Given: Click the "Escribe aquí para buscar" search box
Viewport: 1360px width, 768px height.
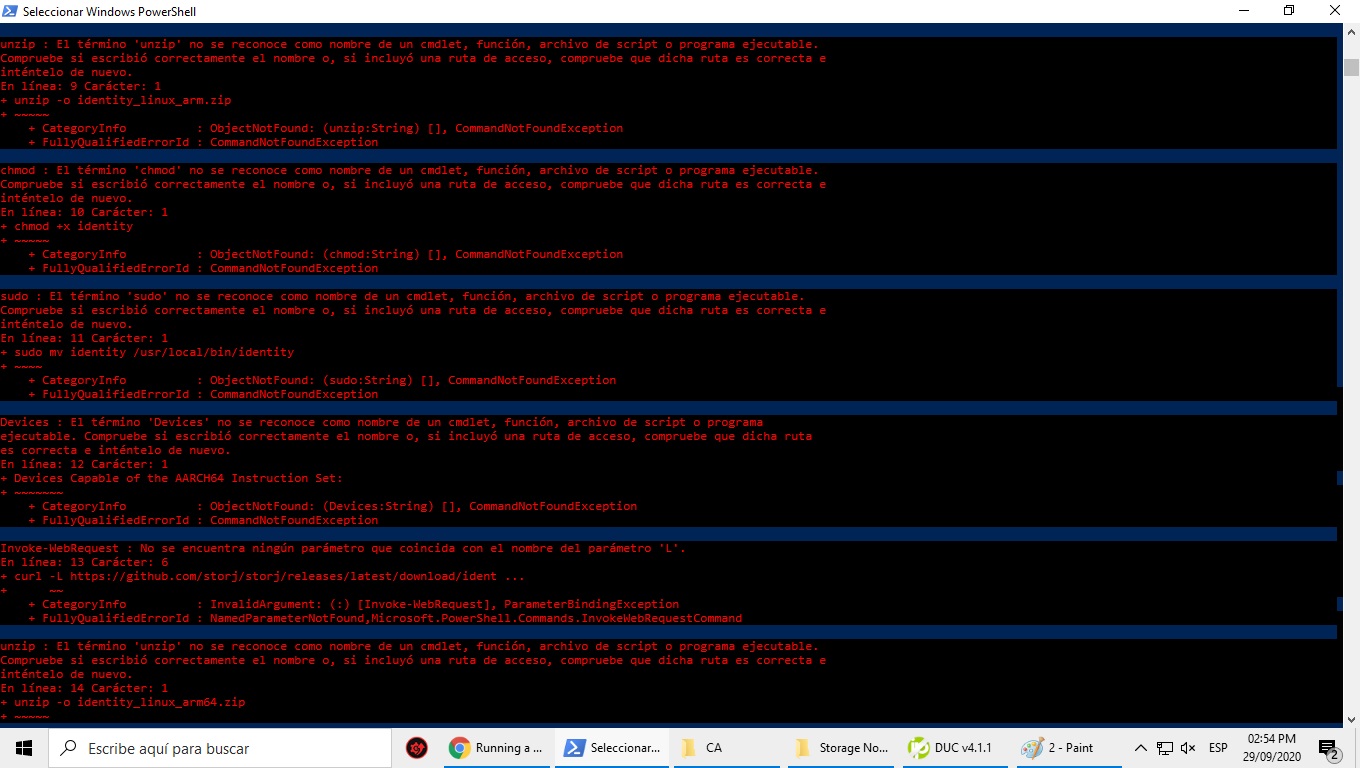Looking at the screenshot, I should (x=220, y=747).
